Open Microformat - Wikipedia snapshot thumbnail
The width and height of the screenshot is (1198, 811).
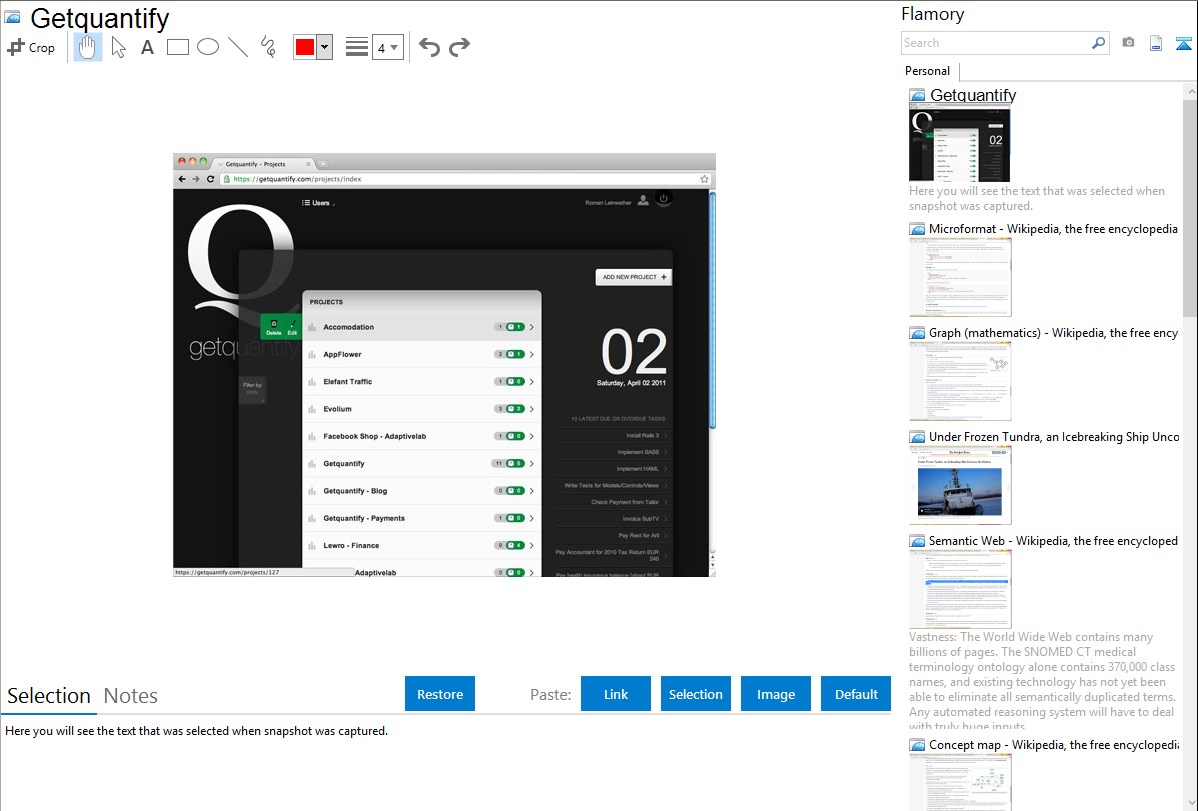point(960,277)
